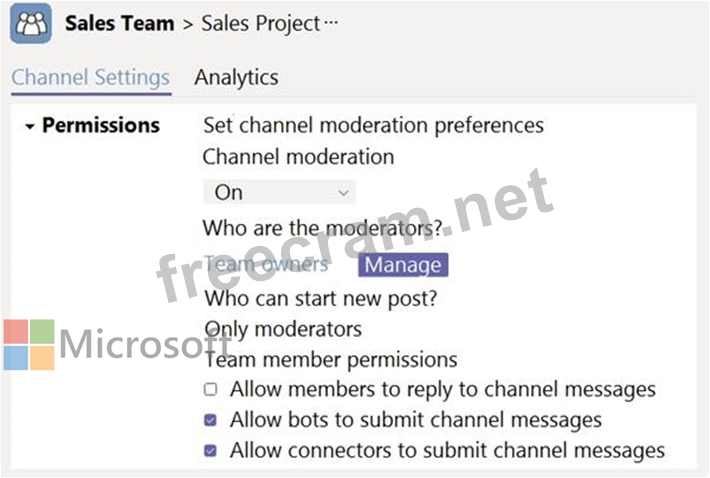Collapse the Permissions section
Viewport: 710px width, 478px height.
tap(30, 126)
